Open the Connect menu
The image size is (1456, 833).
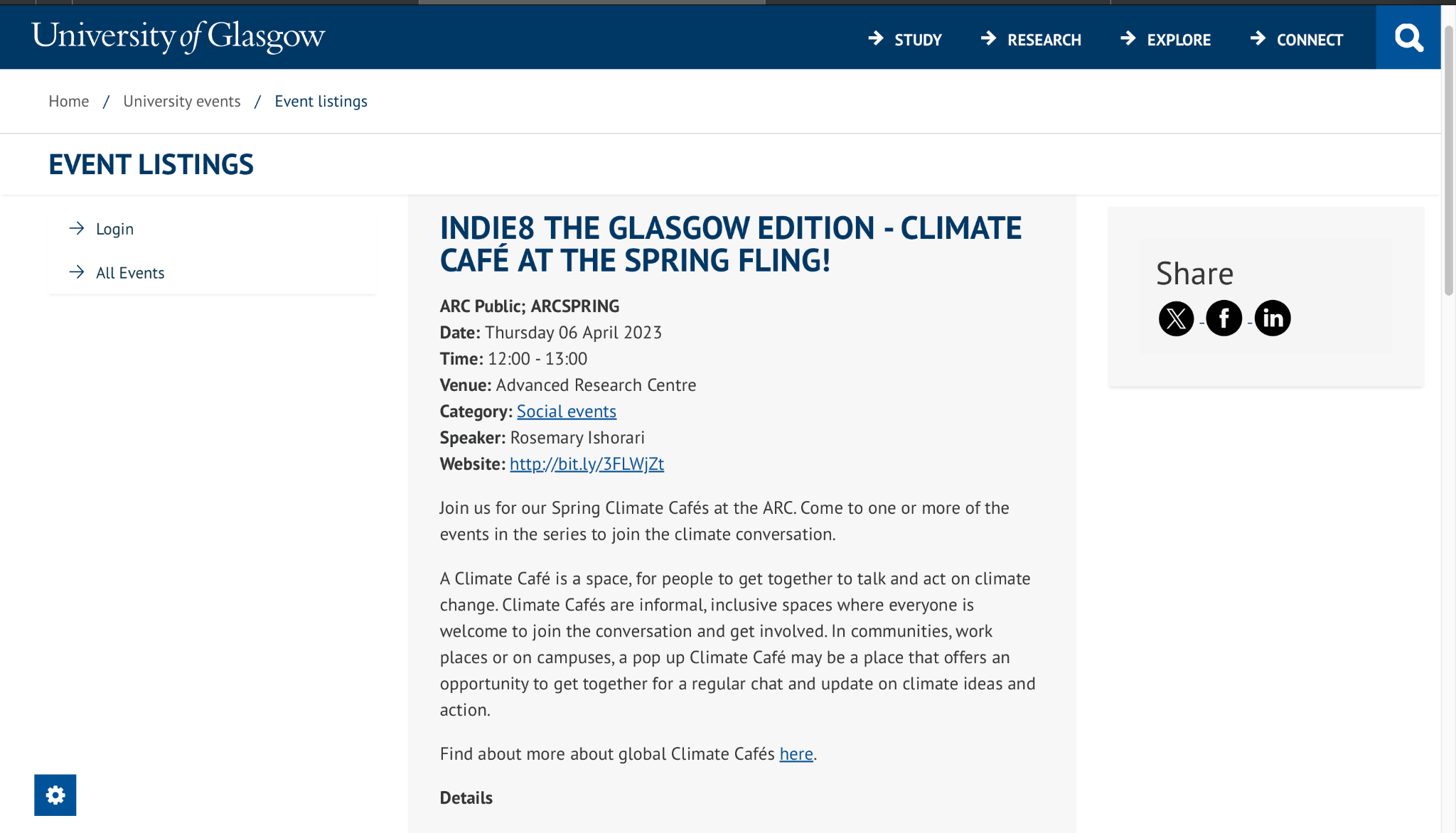1297,40
